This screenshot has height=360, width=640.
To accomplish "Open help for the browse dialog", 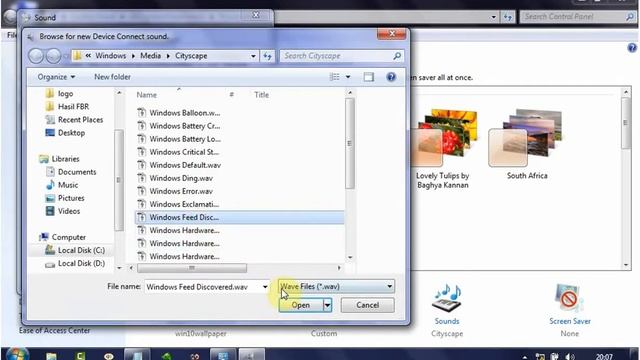I will click(391, 77).
